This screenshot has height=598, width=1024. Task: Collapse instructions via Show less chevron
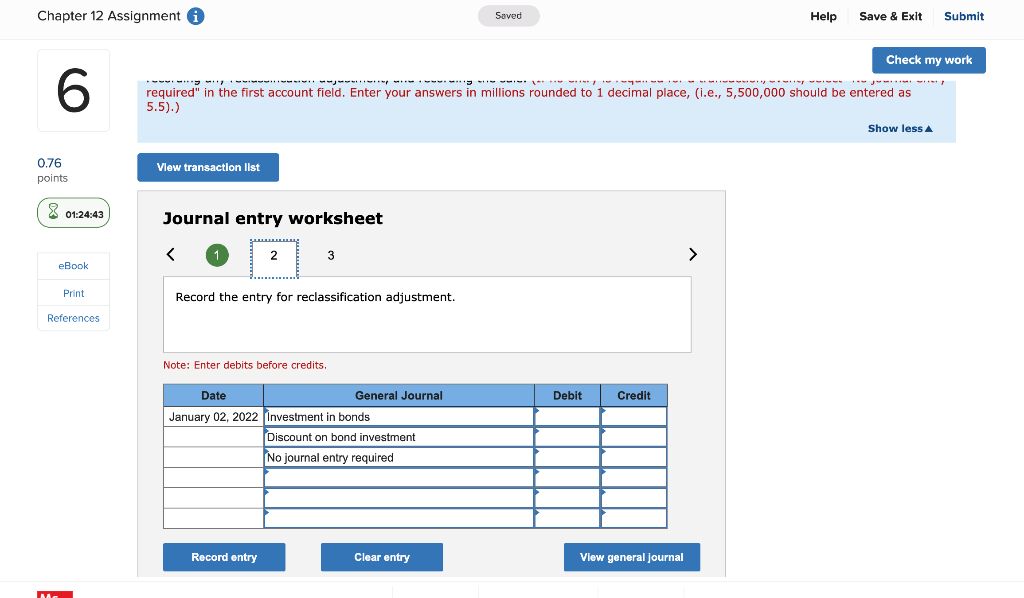click(899, 128)
